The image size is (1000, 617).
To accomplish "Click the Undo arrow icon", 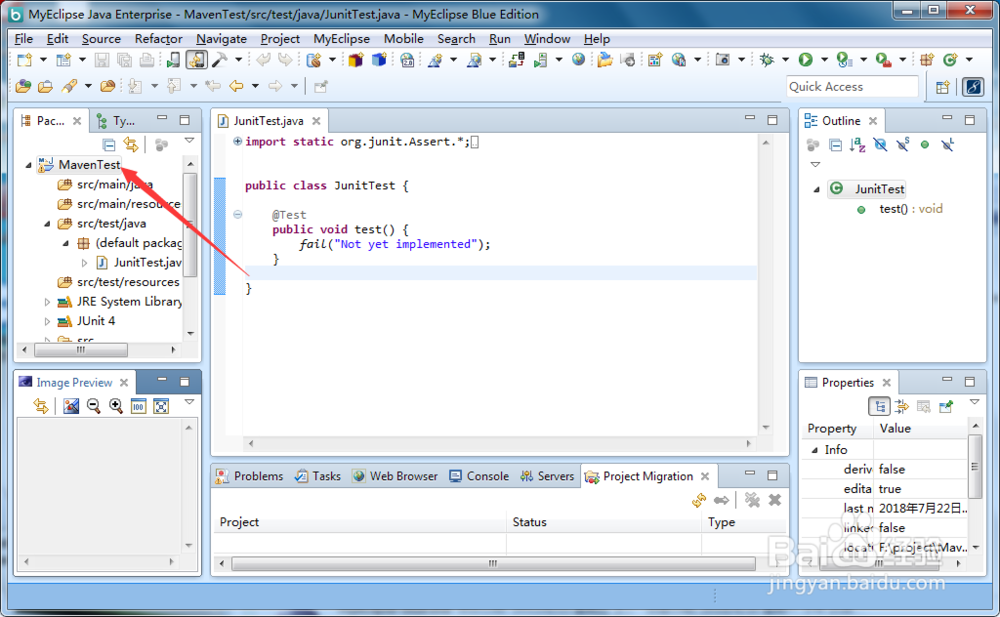I will coord(263,60).
